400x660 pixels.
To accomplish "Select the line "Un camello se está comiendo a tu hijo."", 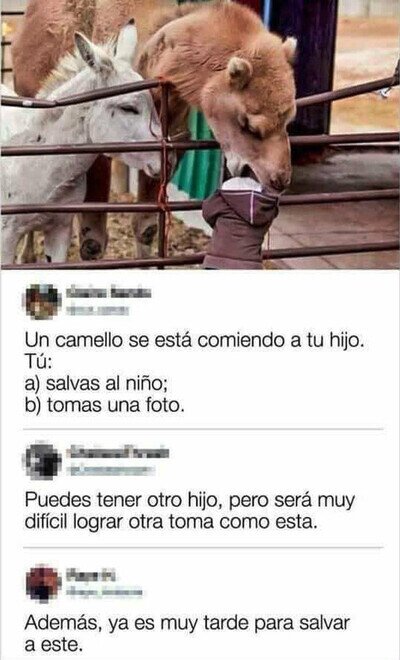I will pos(194,340).
